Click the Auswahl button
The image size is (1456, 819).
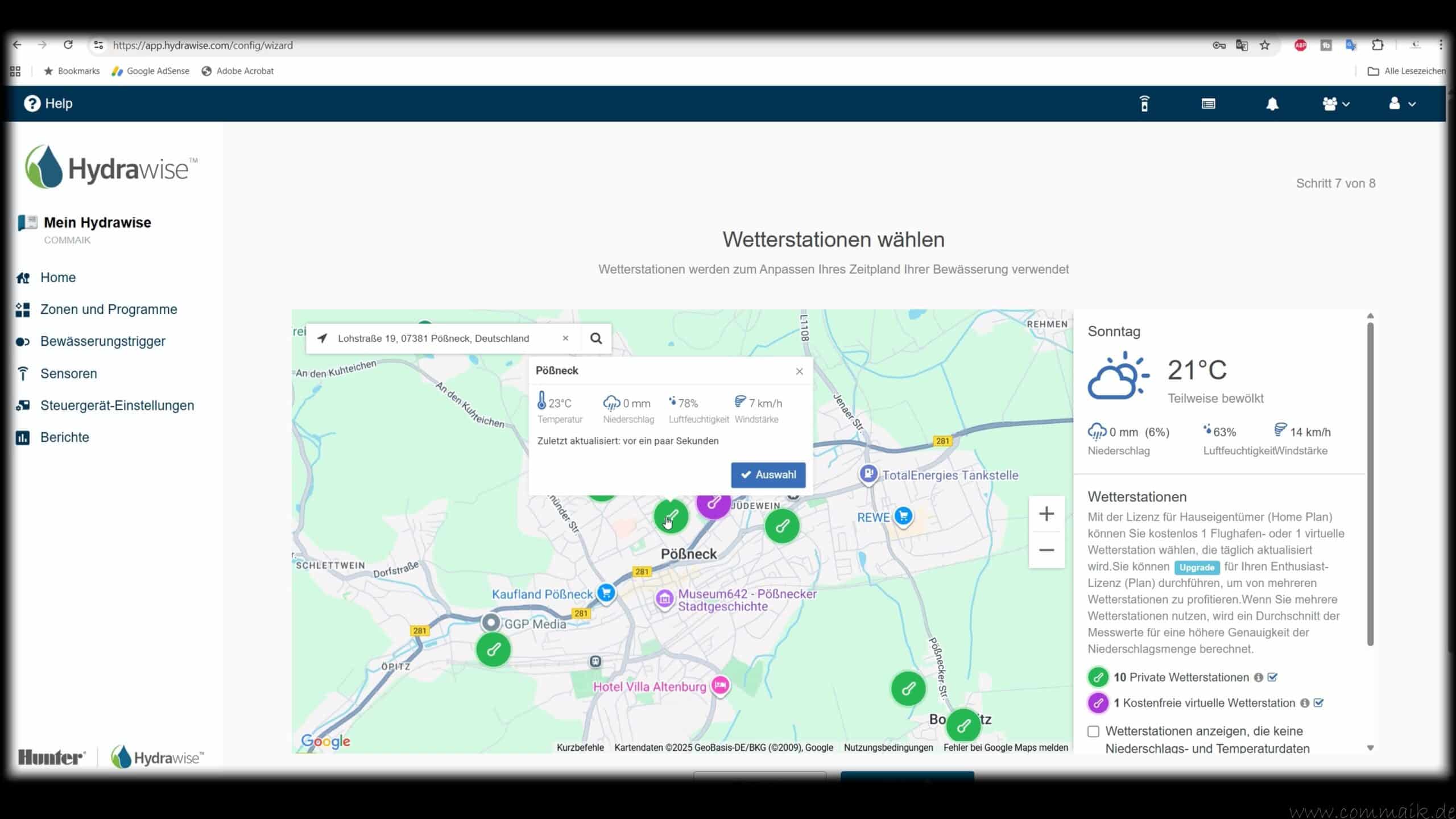point(768,475)
